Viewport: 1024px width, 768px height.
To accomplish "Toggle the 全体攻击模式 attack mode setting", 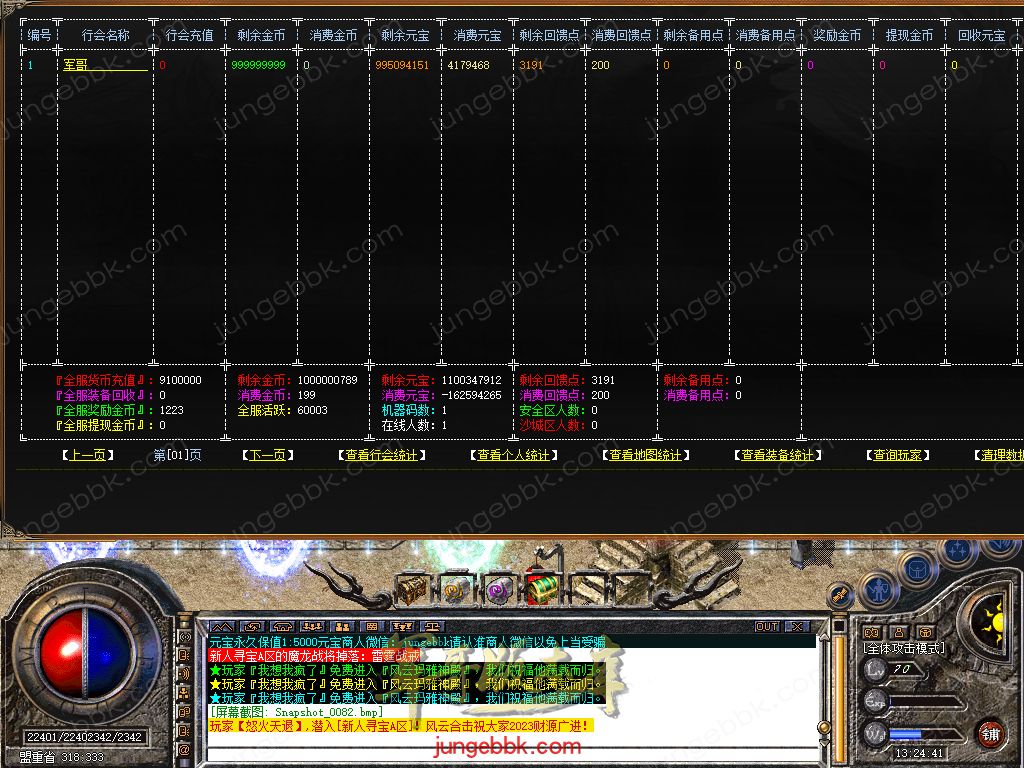I will [903, 648].
